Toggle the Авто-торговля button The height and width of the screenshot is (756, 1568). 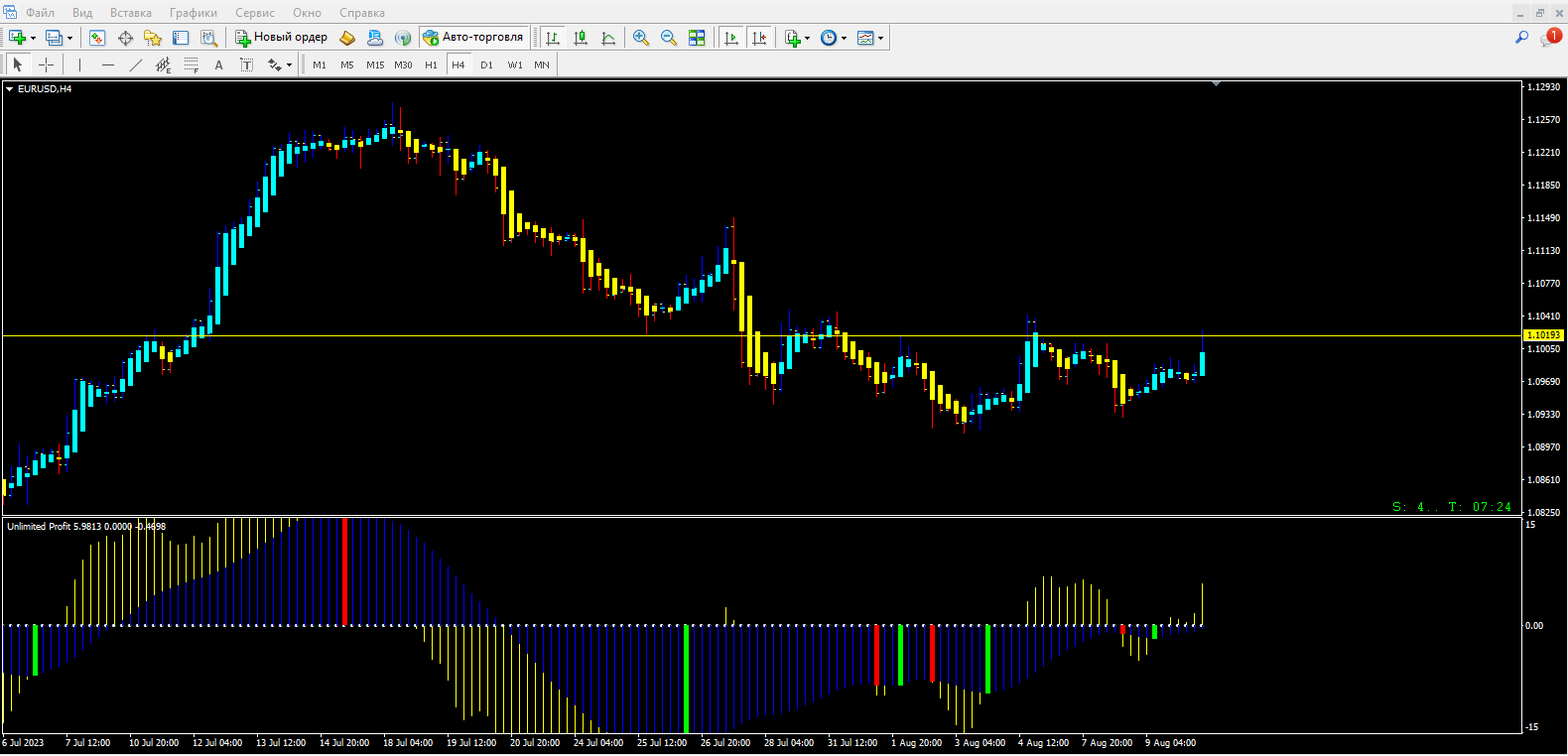point(473,38)
